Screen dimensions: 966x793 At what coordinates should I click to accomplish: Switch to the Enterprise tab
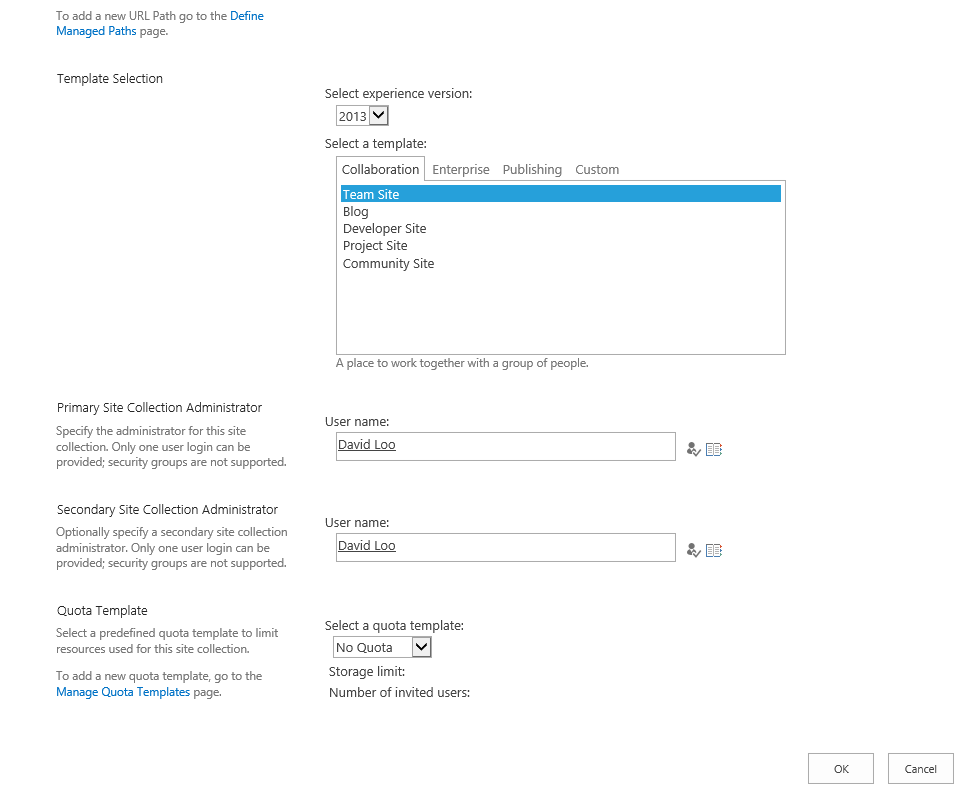(x=461, y=169)
